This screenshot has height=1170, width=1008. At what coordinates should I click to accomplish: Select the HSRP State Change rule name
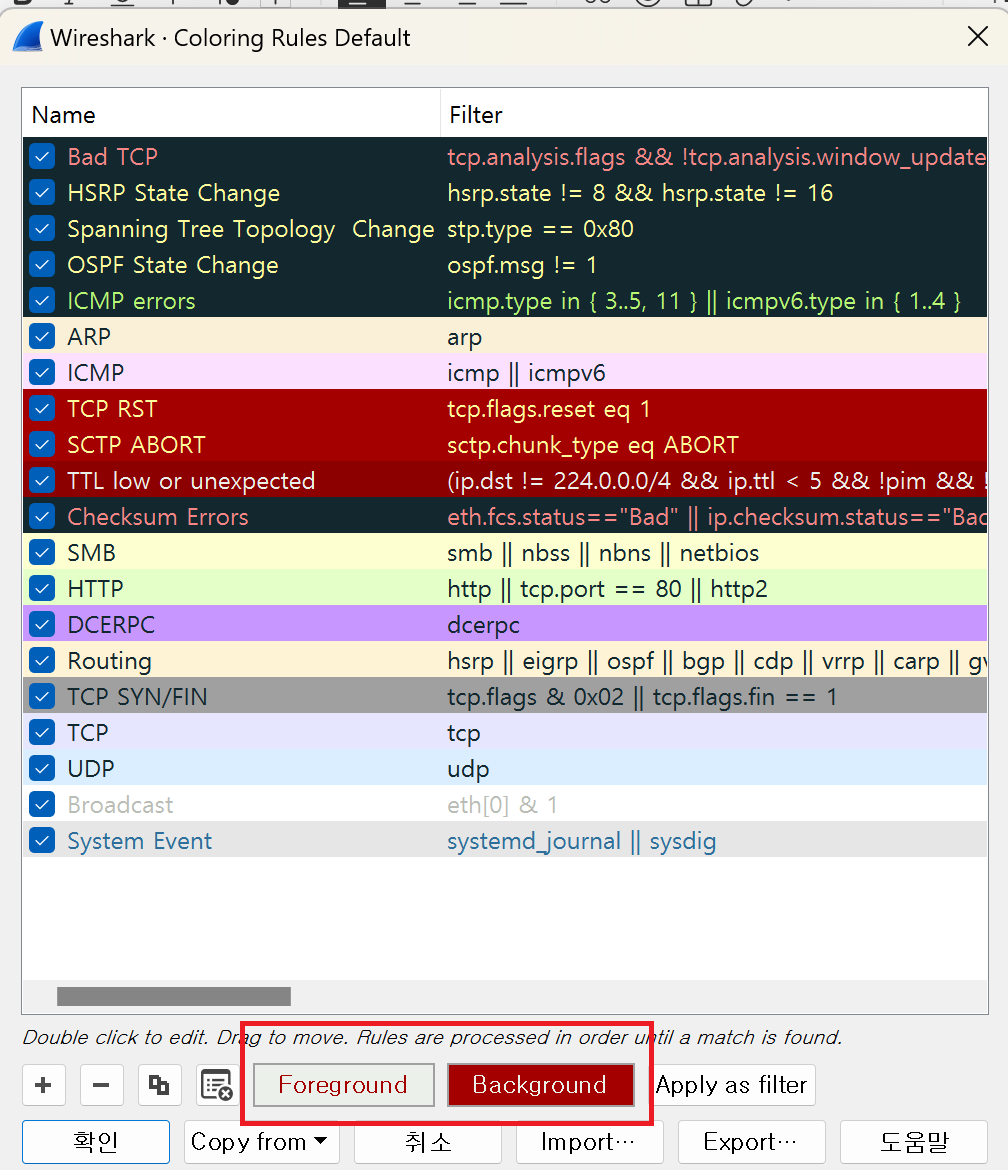click(x=174, y=193)
